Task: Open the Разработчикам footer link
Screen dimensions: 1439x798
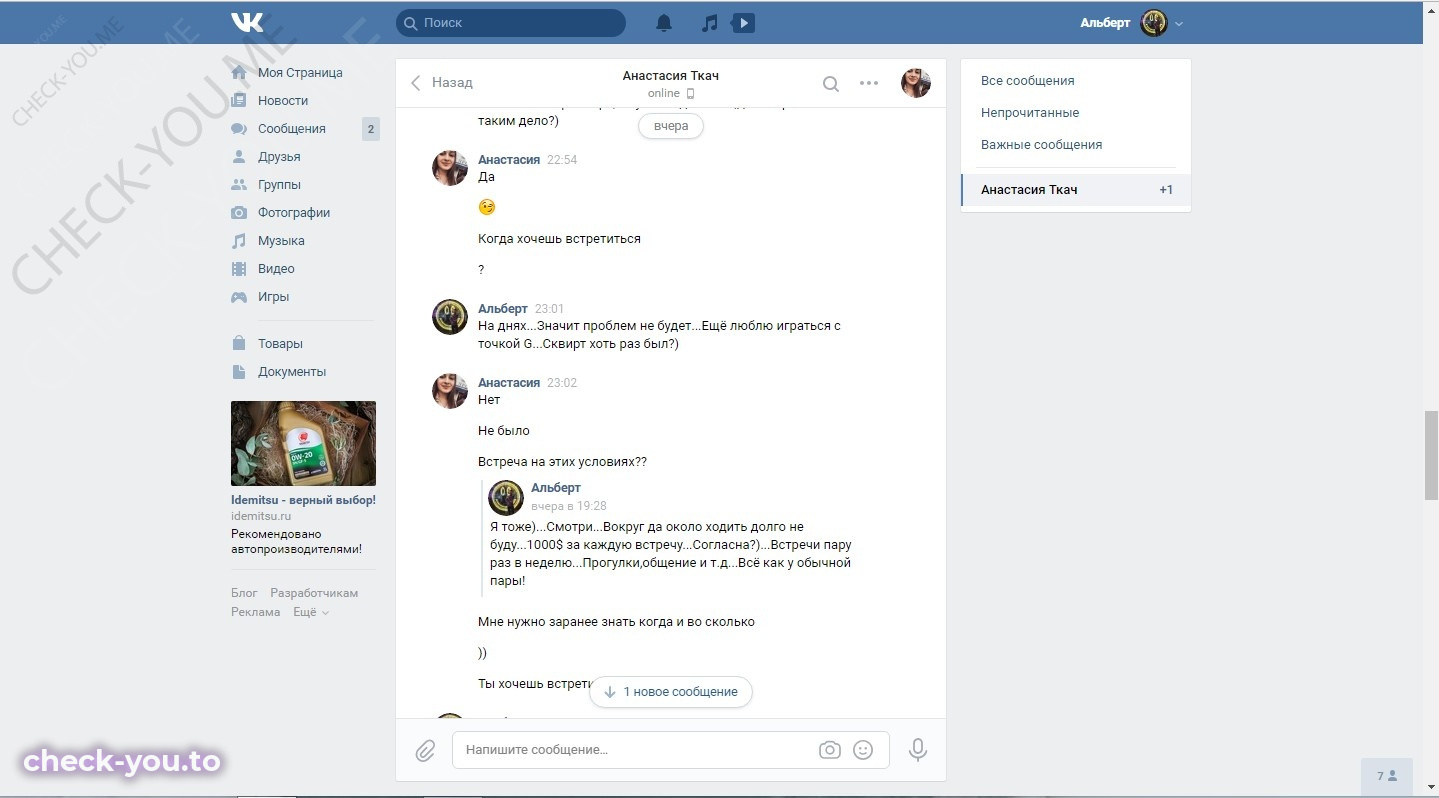Action: click(x=314, y=593)
